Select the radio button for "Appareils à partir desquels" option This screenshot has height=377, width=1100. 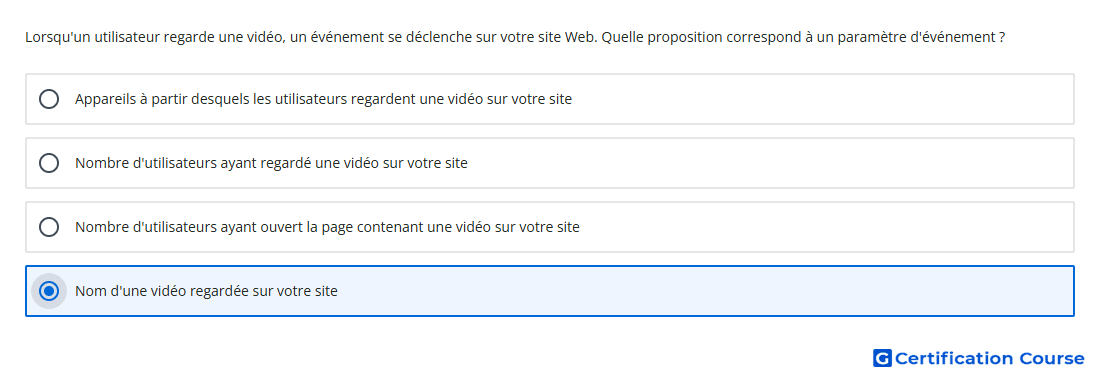click(x=49, y=99)
